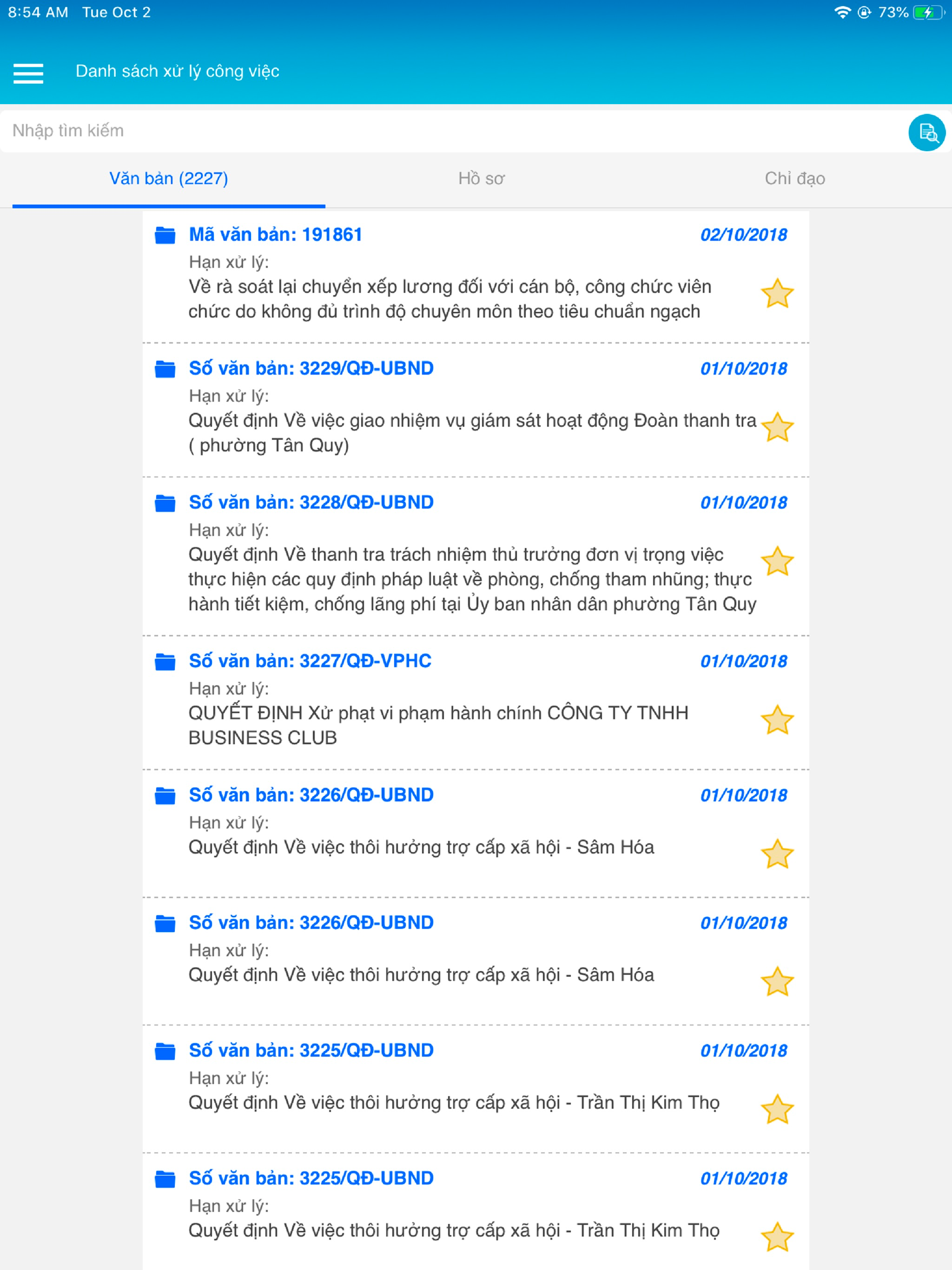952x1270 pixels.
Task: Open 'Số văn bản: 3229/QĐ-UBND' title
Action: 311,368
